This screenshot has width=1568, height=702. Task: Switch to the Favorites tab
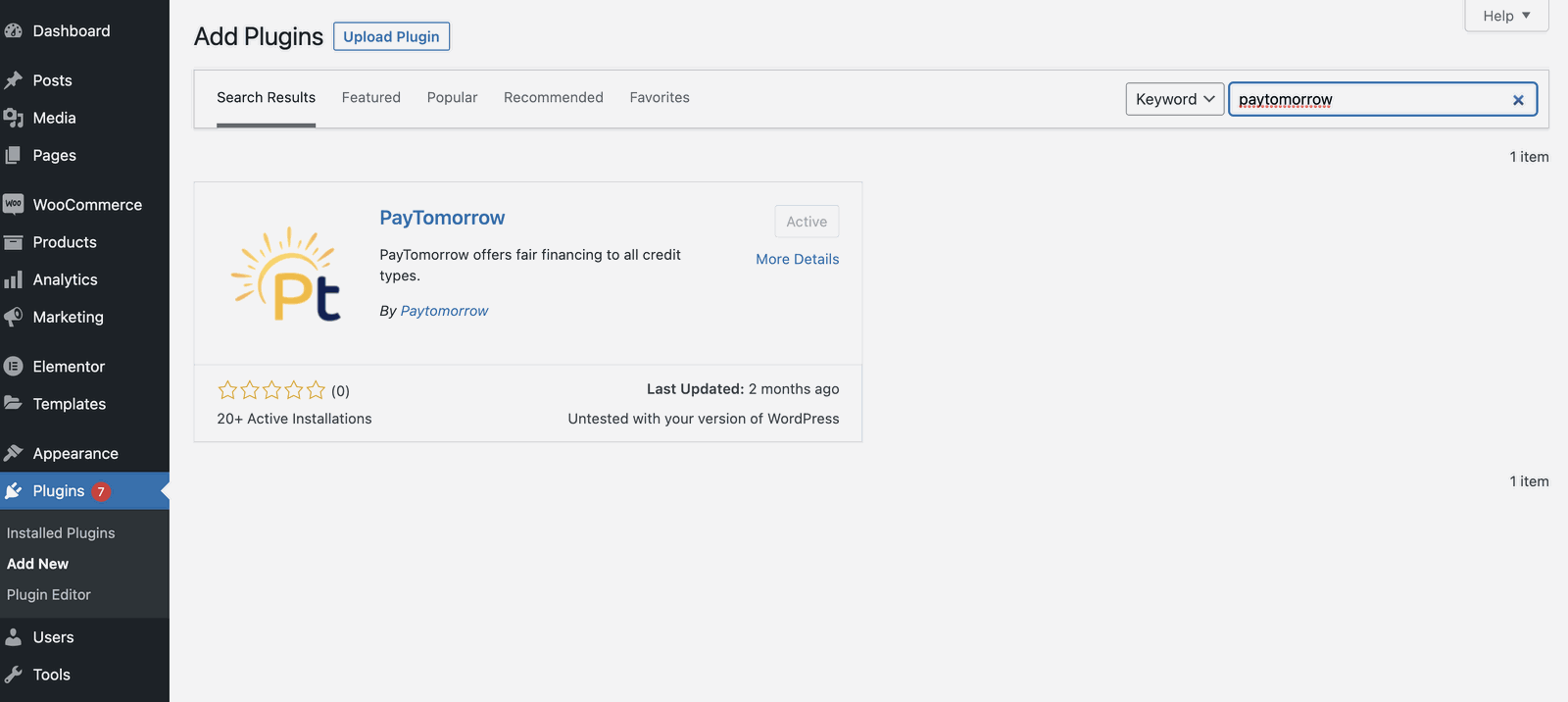[660, 97]
